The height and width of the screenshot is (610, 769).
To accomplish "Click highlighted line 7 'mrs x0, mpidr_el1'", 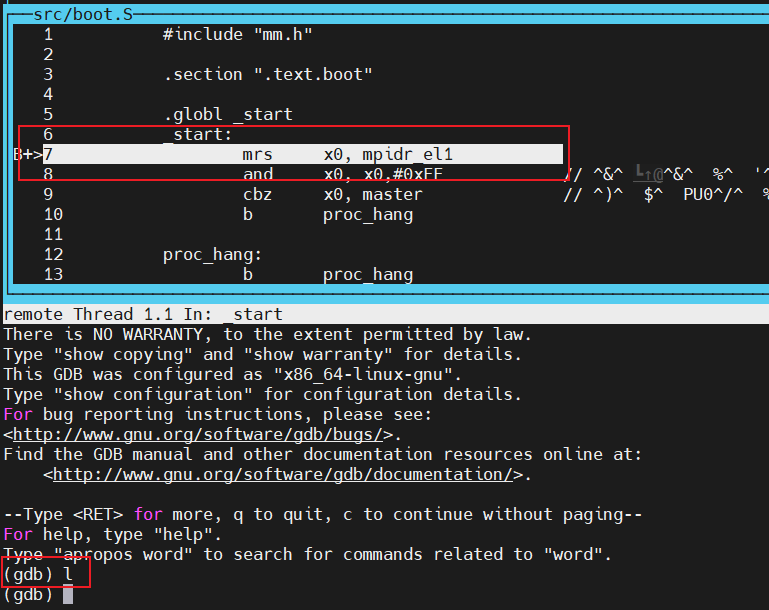I will [x=303, y=154].
